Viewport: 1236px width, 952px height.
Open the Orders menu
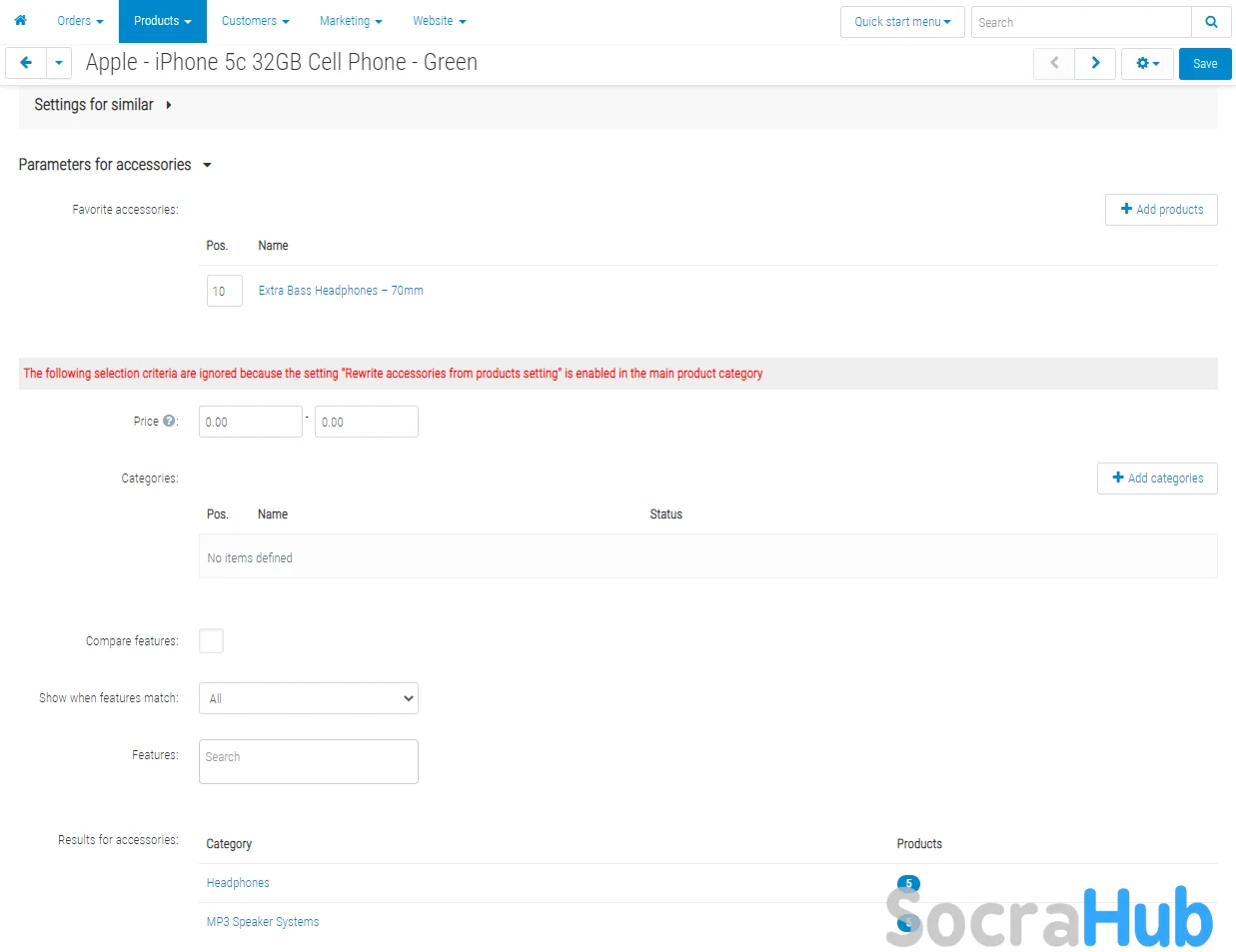(80, 21)
